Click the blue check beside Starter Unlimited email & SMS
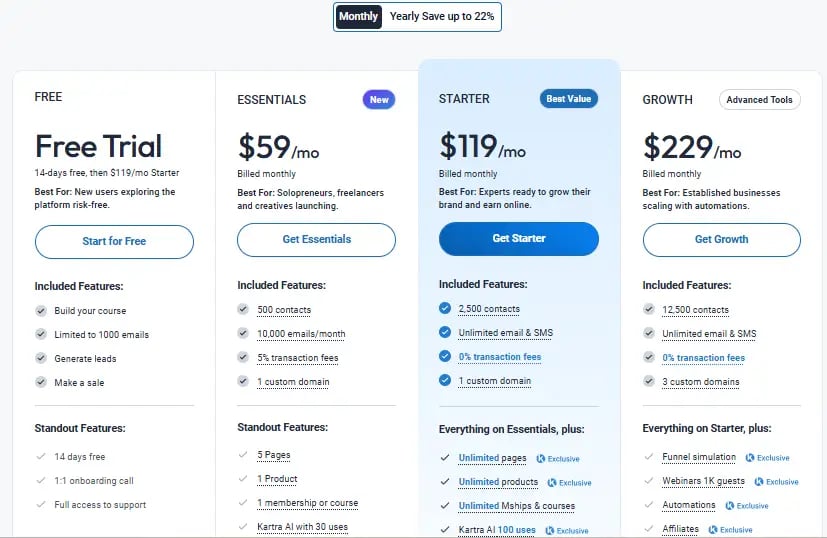This screenshot has width=827, height=538. click(445, 332)
